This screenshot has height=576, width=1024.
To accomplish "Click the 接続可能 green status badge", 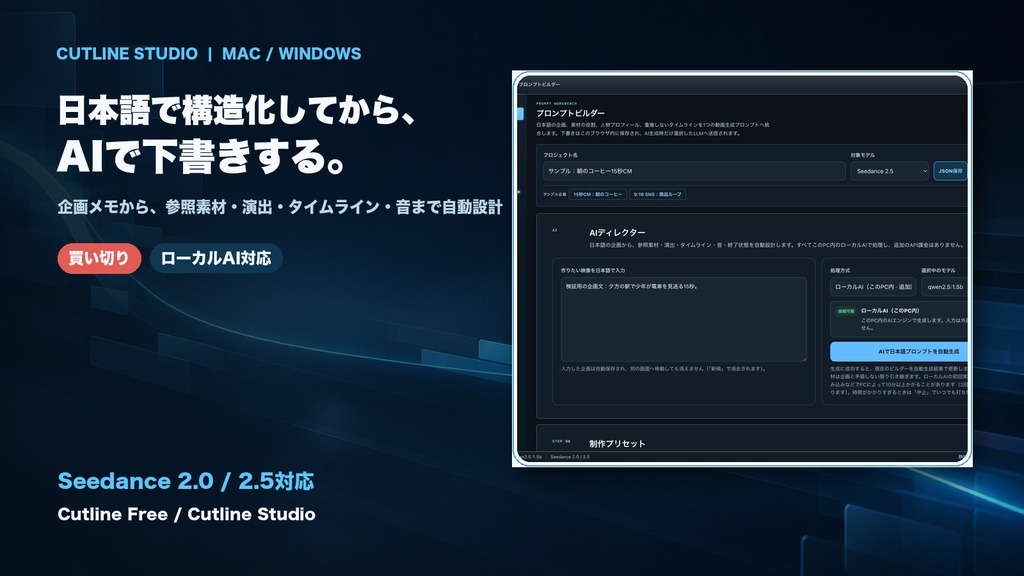I will click(x=846, y=312).
